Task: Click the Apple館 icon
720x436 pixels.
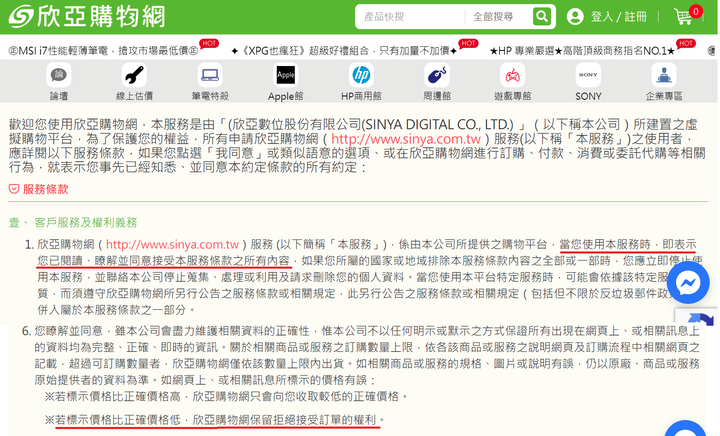Action: [286, 75]
